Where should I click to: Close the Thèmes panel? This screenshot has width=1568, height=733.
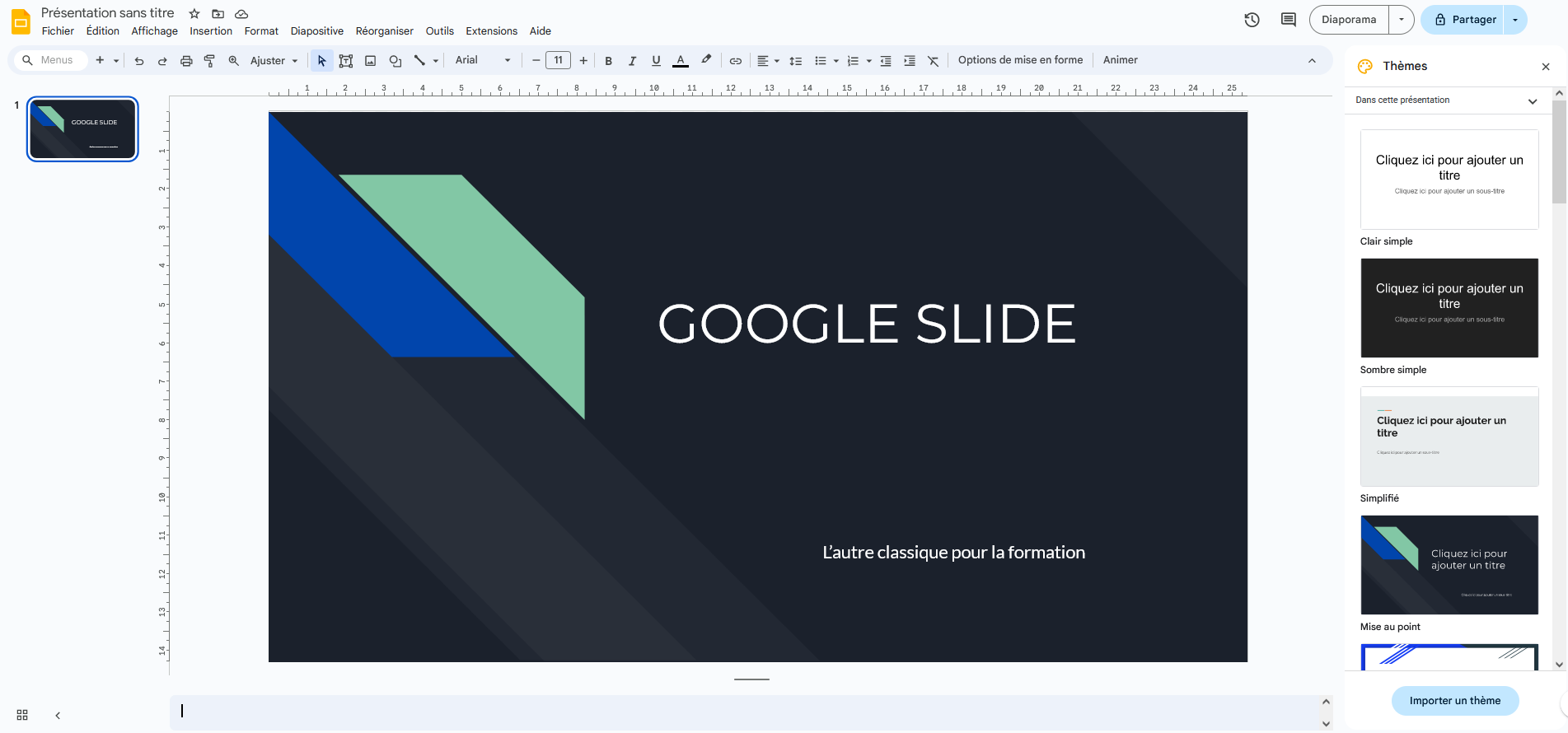[x=1546, y=67]
